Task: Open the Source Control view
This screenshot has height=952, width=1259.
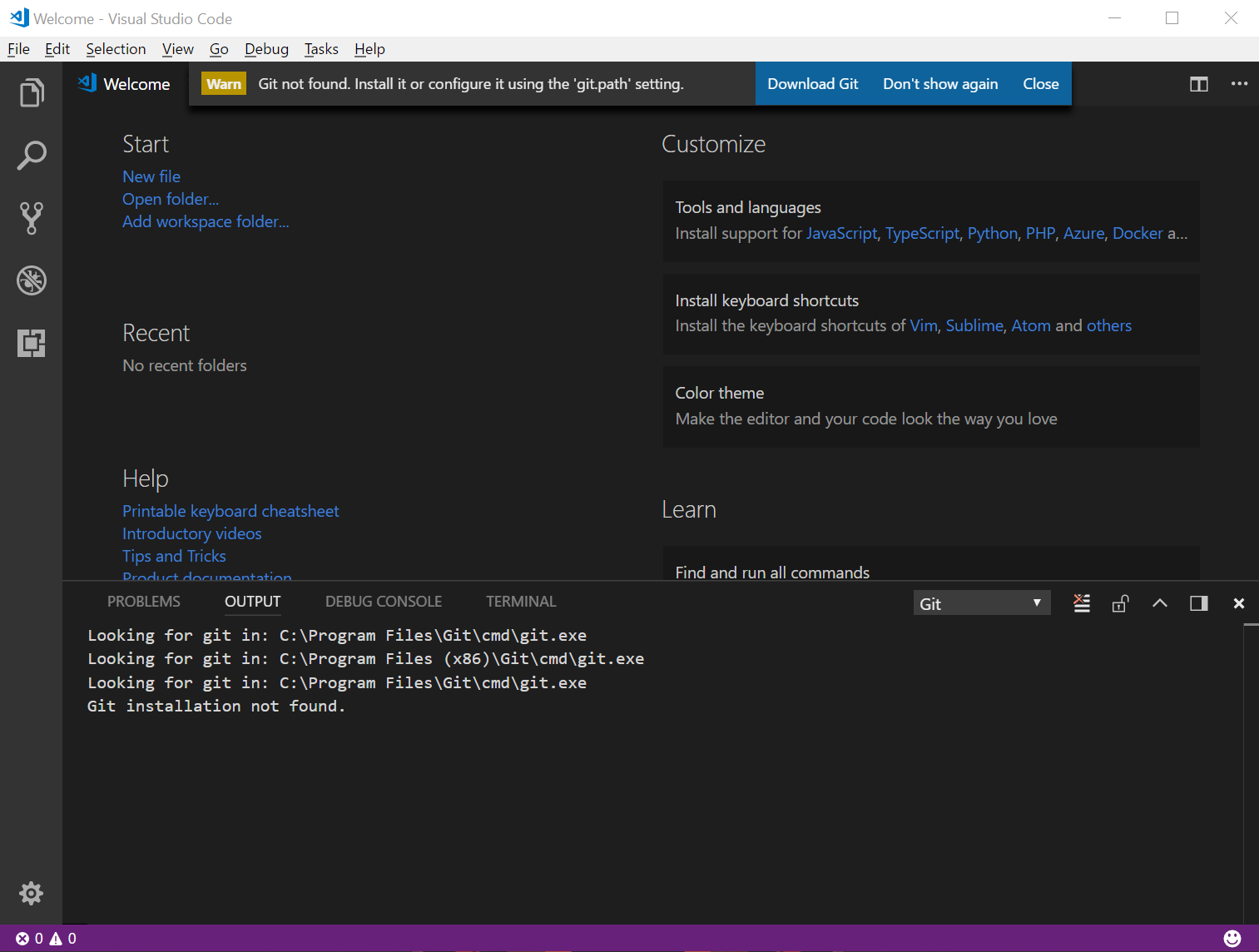Action: pyautogui.click(x=32, y=218)
